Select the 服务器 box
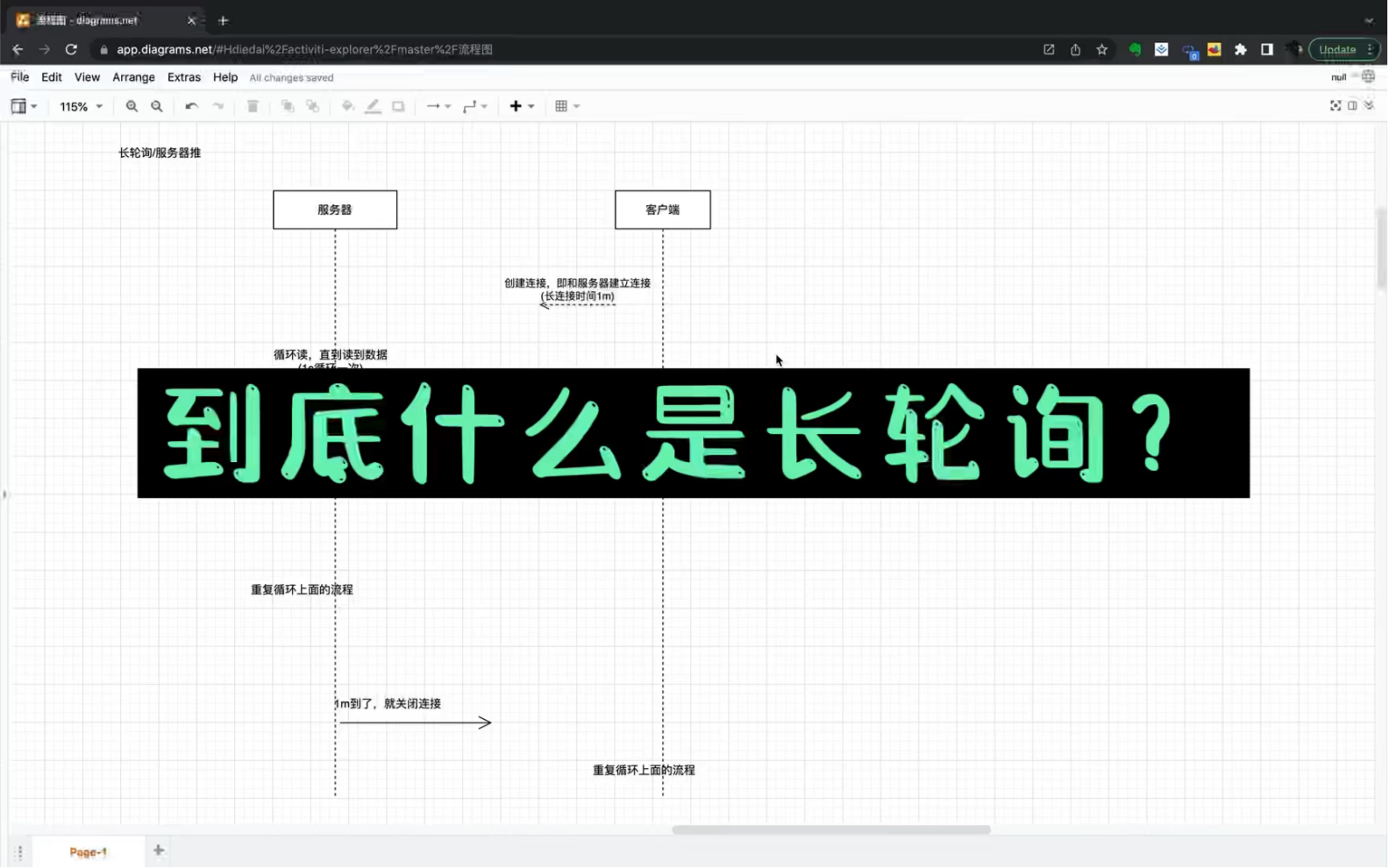This screenshot has width=1389, height=868. click(335, 210)
